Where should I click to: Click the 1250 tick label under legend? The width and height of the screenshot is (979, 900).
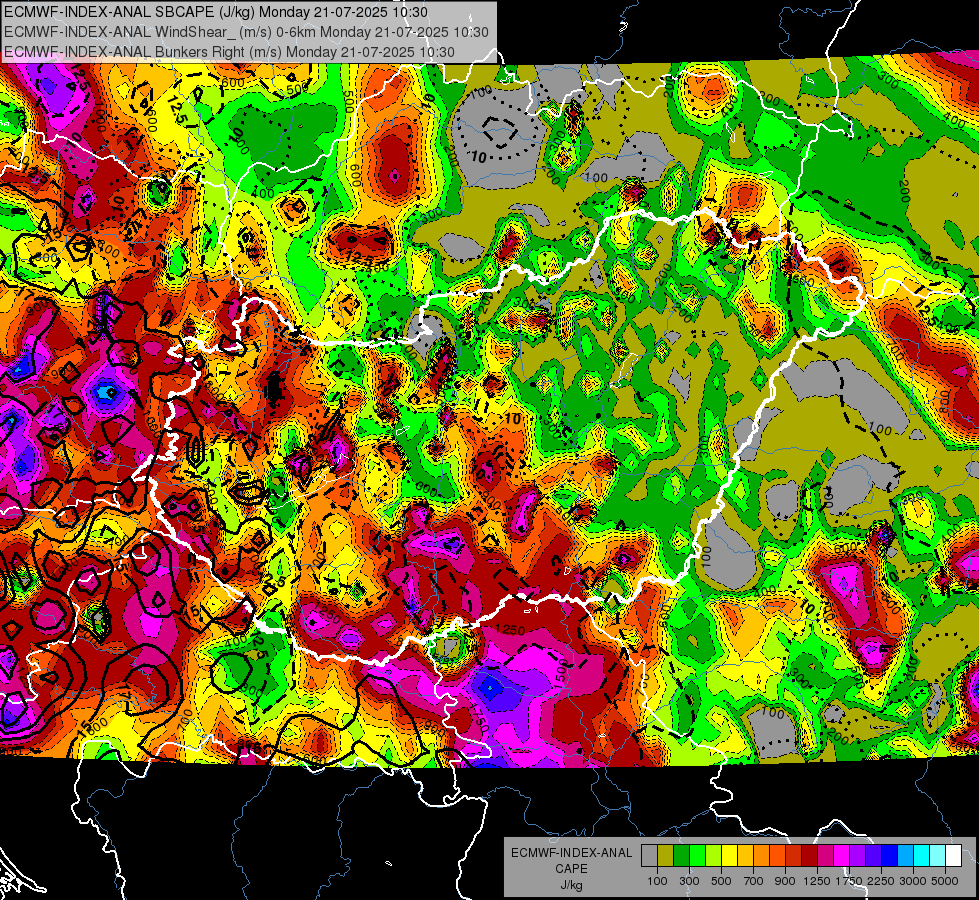pyautogui.click(x=817, y=881)
